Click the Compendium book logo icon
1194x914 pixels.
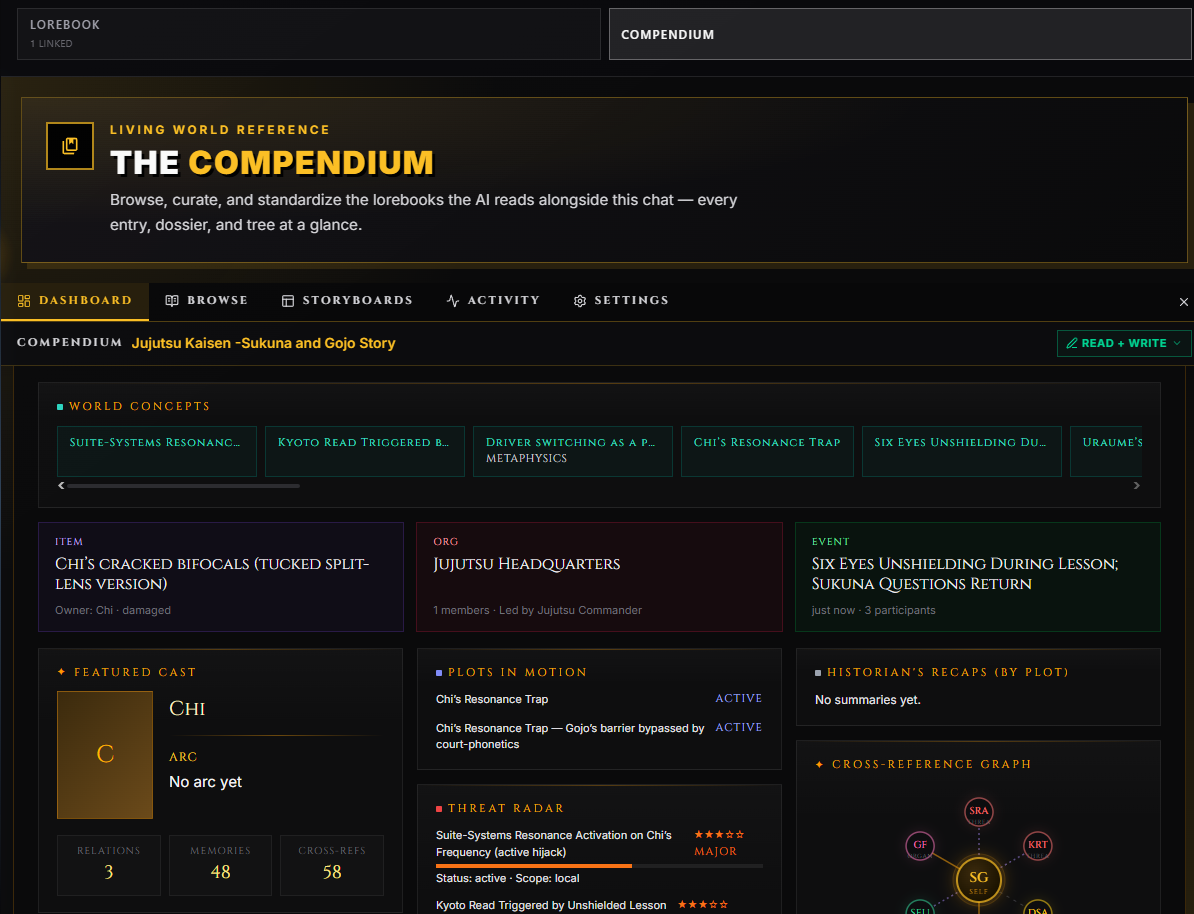pos(70,145)
